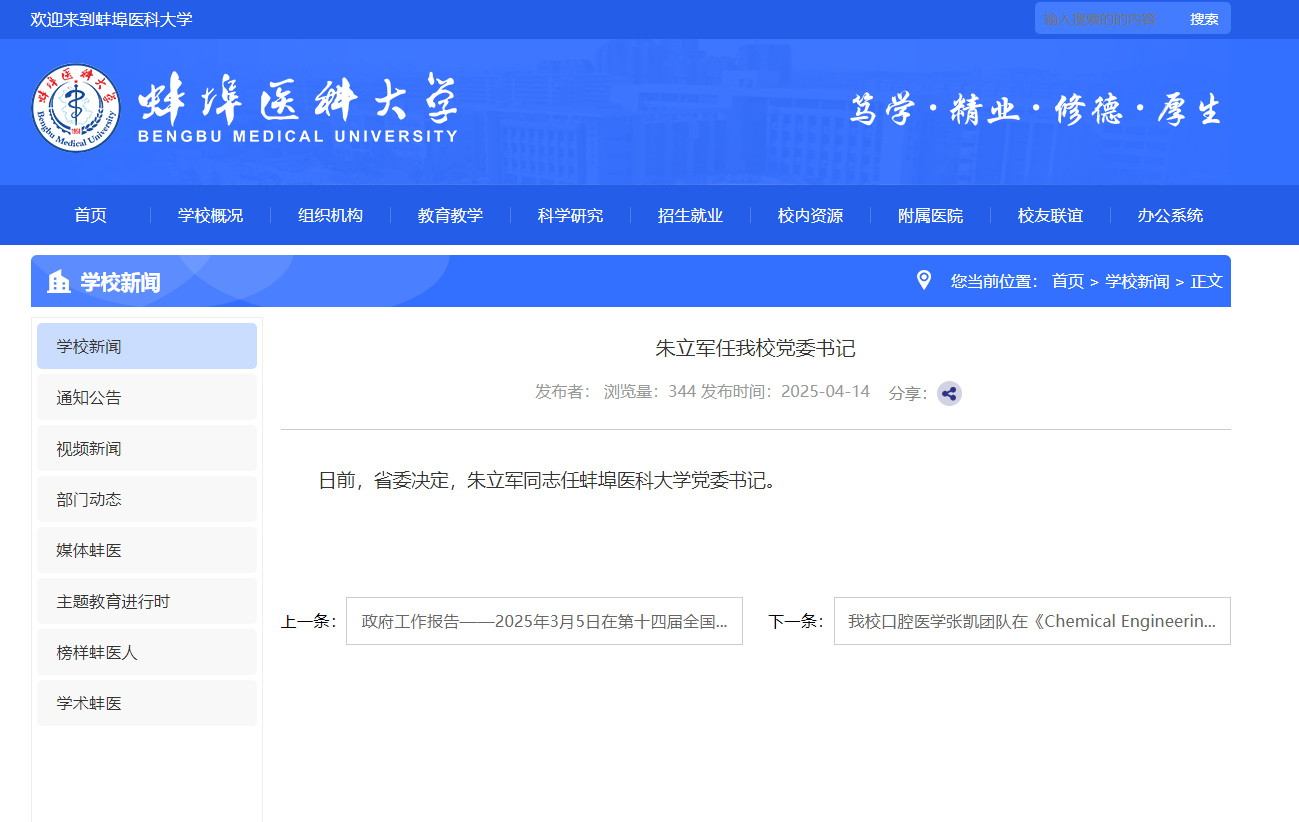Open the 首页 navigation menu item
This screenshot has height=822, width=1299.
point(90,215)
